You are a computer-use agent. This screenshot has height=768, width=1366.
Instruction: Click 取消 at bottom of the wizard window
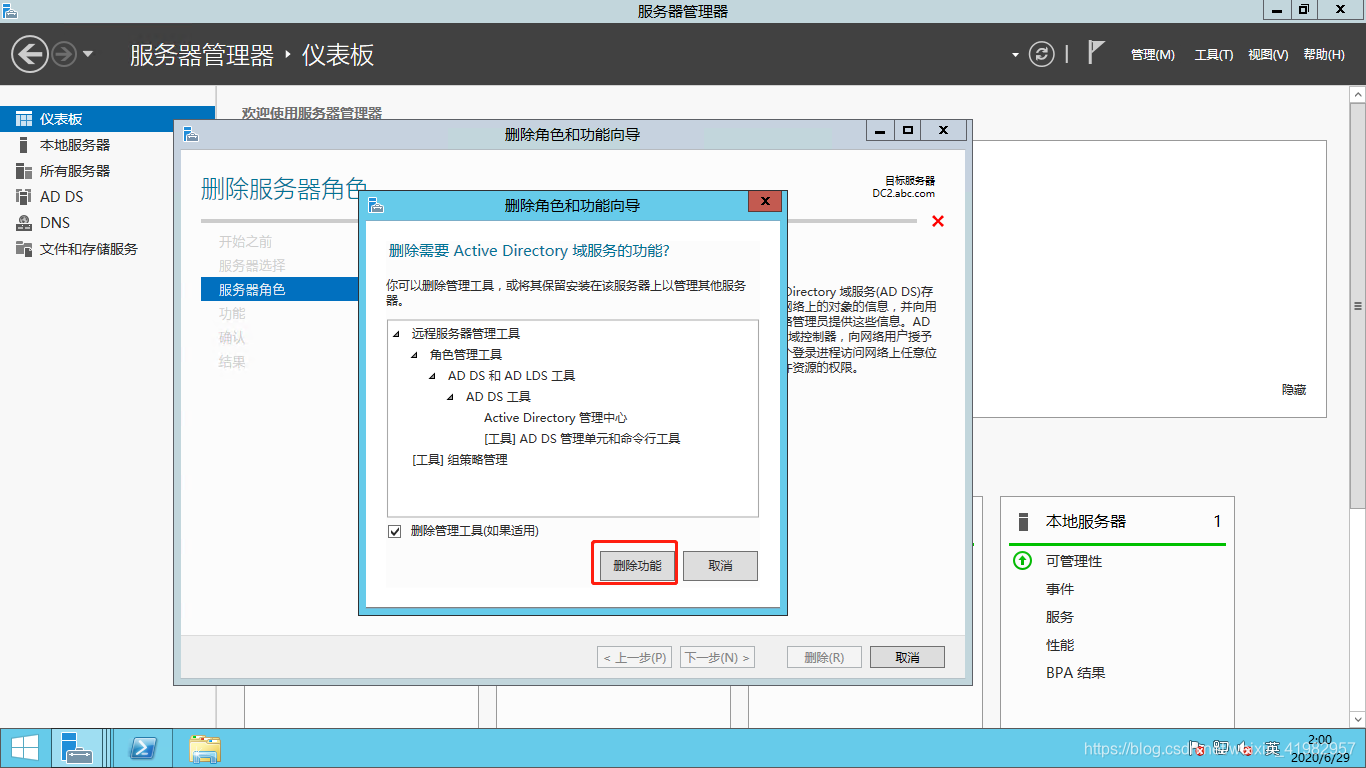(907, 657)
